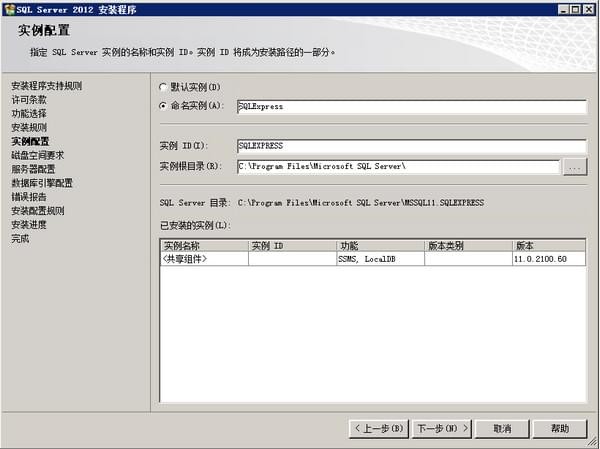Viewport: 600px width, 449px height.
Task: Click the SQL Server setup title bar icon
Action: click(10, 9)
